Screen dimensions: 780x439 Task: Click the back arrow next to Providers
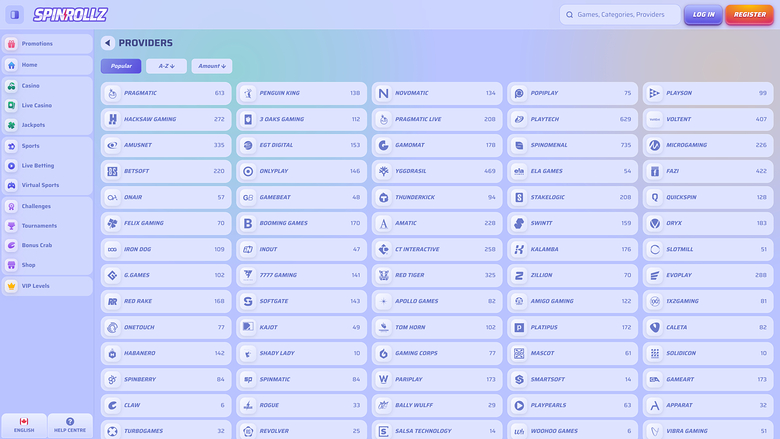(x=107, y=43)
